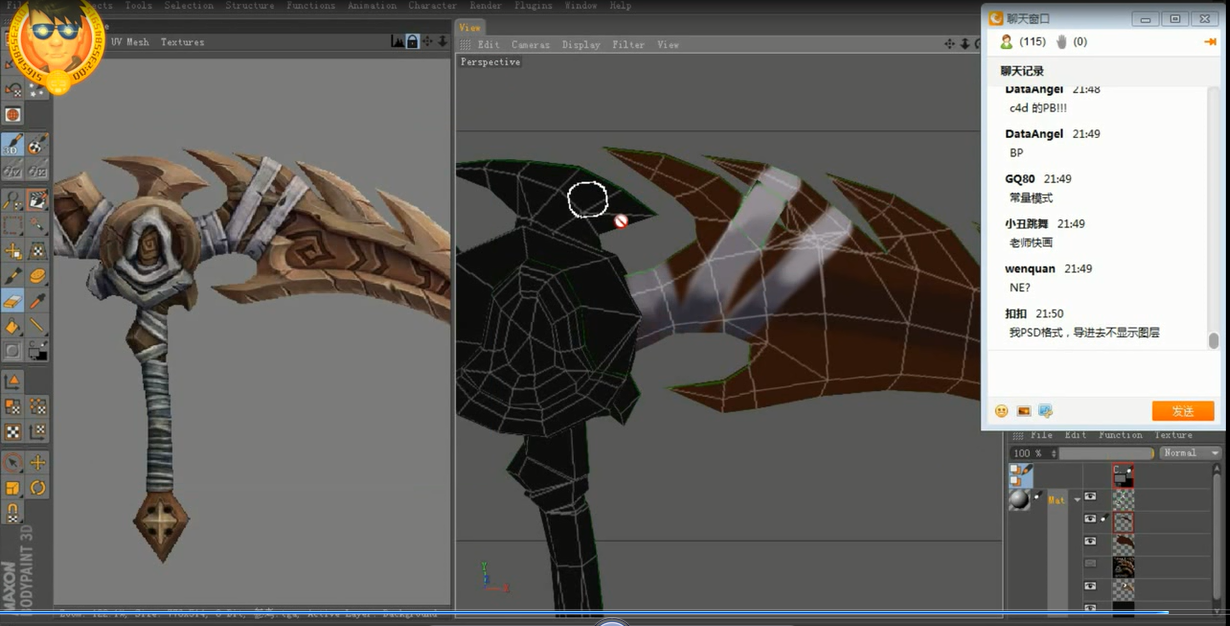The height and width of the screenshot is (626, 1230).
Task: Toggle eye of the active red-outlined layer
Action: (x=1090, y=519)
